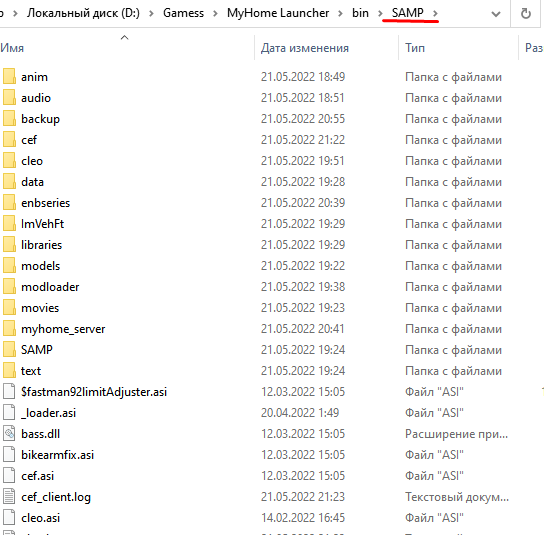Open the anim folder icon
544x545 pixels.
click(9, 76)
